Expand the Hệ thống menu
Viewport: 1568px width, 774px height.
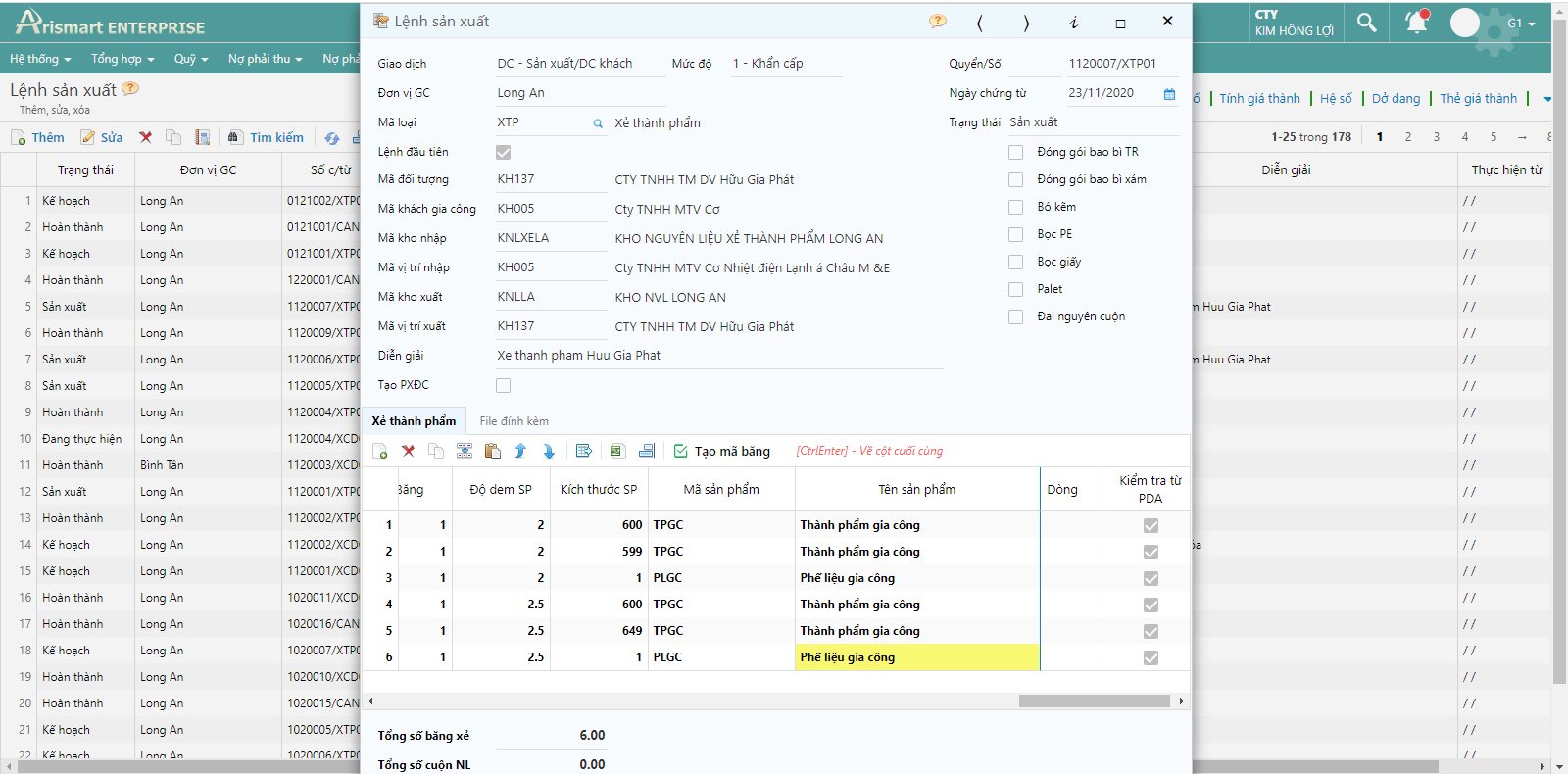point(40,59)
